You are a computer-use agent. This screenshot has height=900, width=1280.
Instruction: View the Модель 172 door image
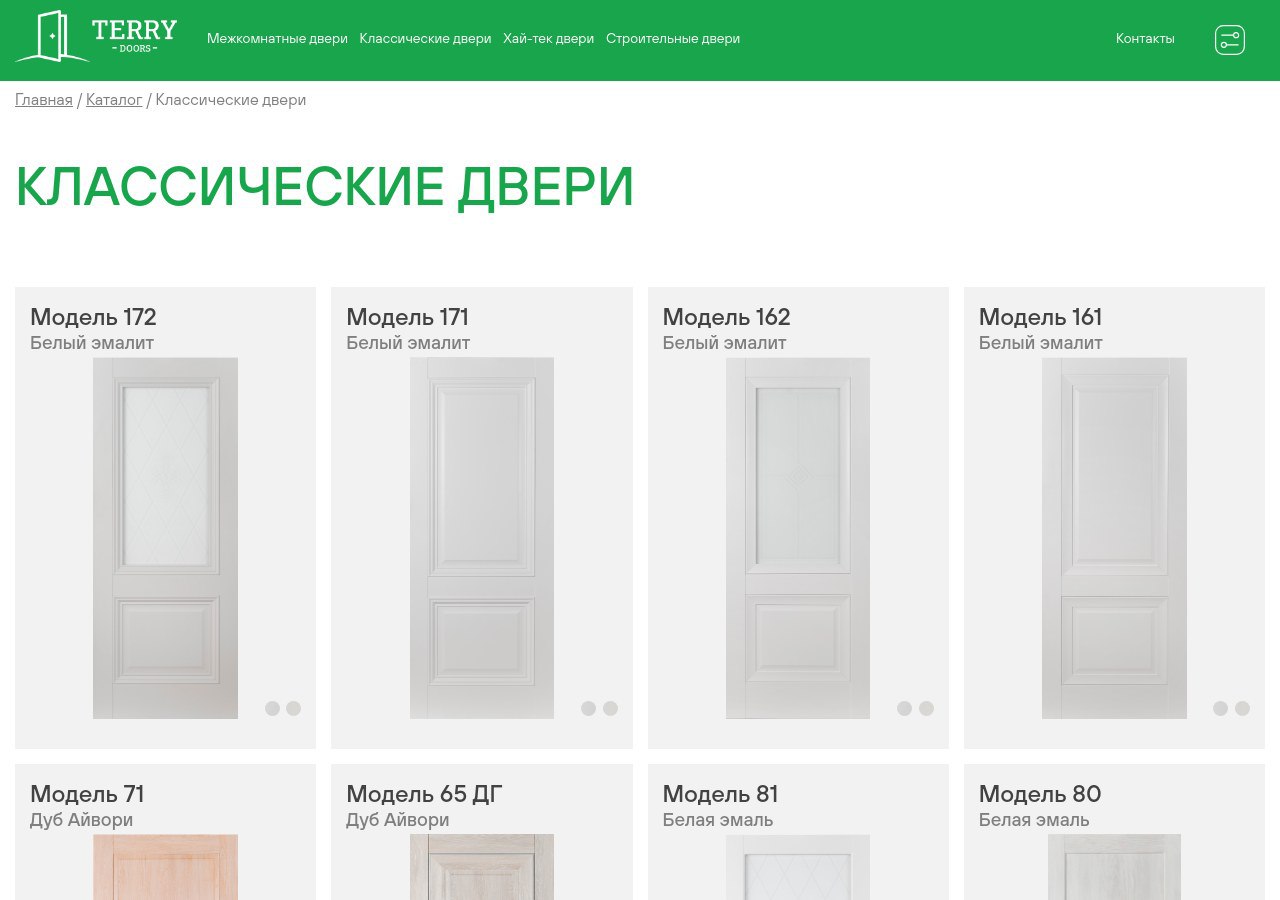[x=165, y=538]
